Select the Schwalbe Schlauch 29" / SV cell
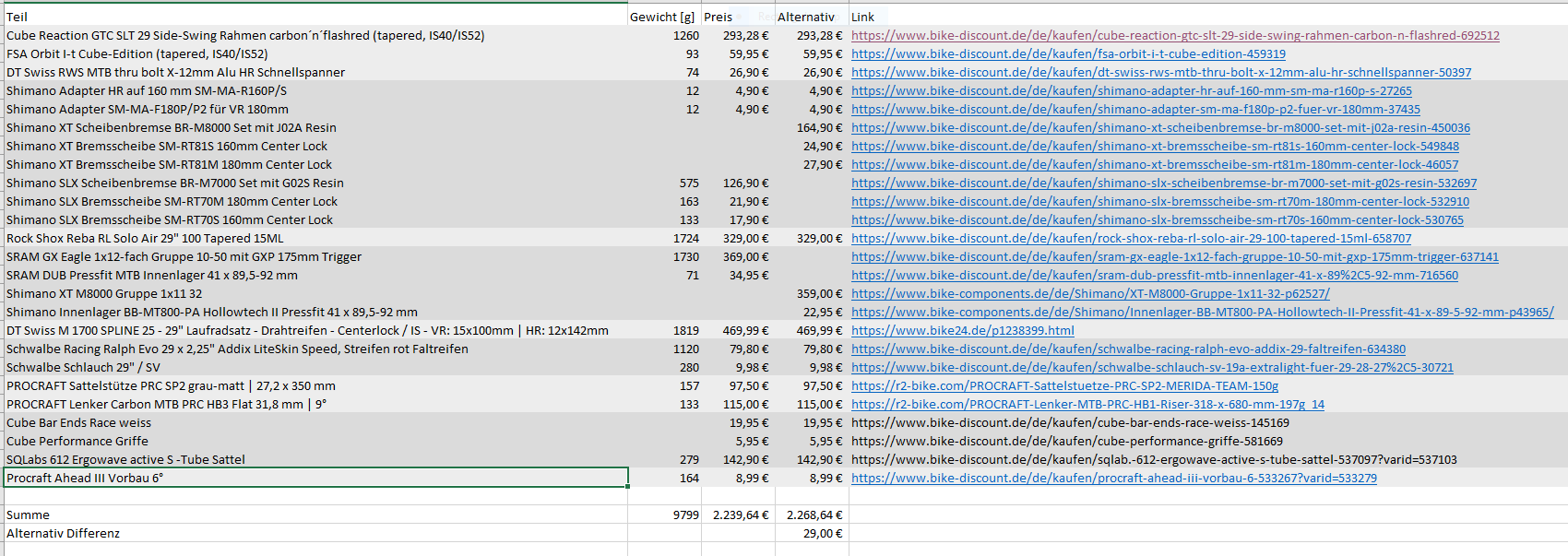 315,367
